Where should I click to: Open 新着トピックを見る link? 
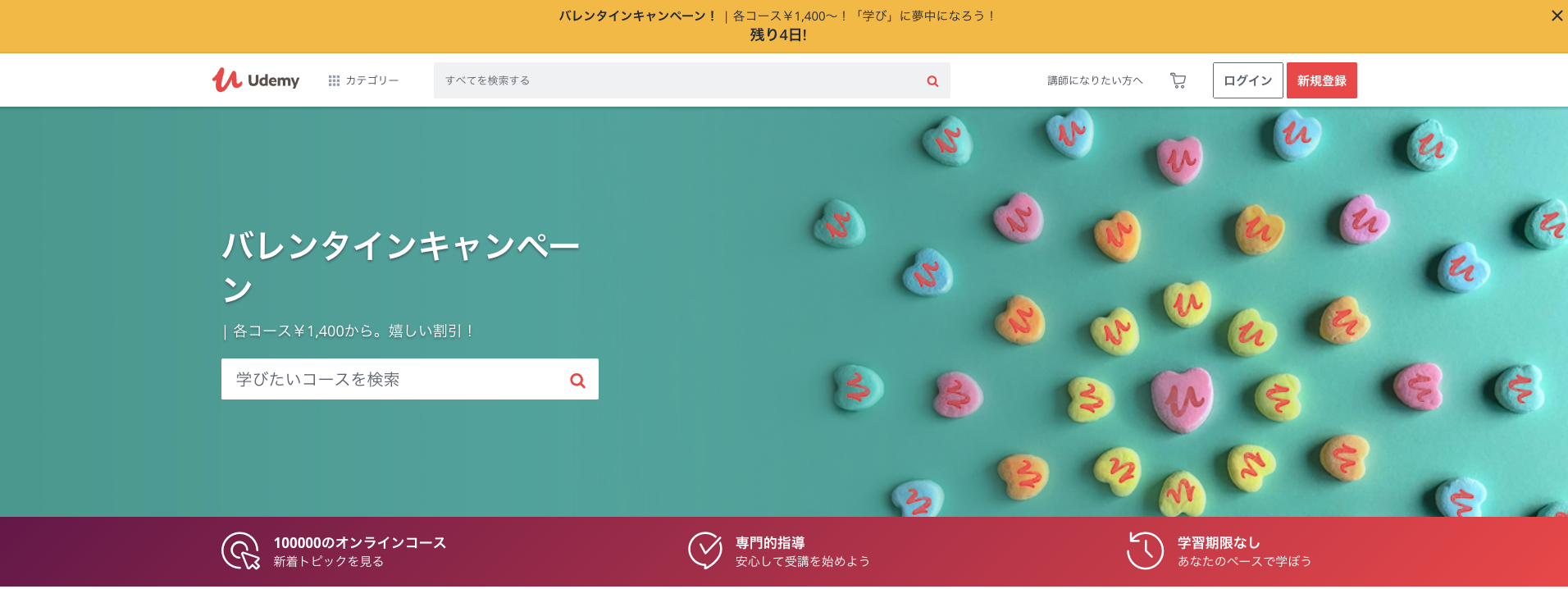[328, 562]
